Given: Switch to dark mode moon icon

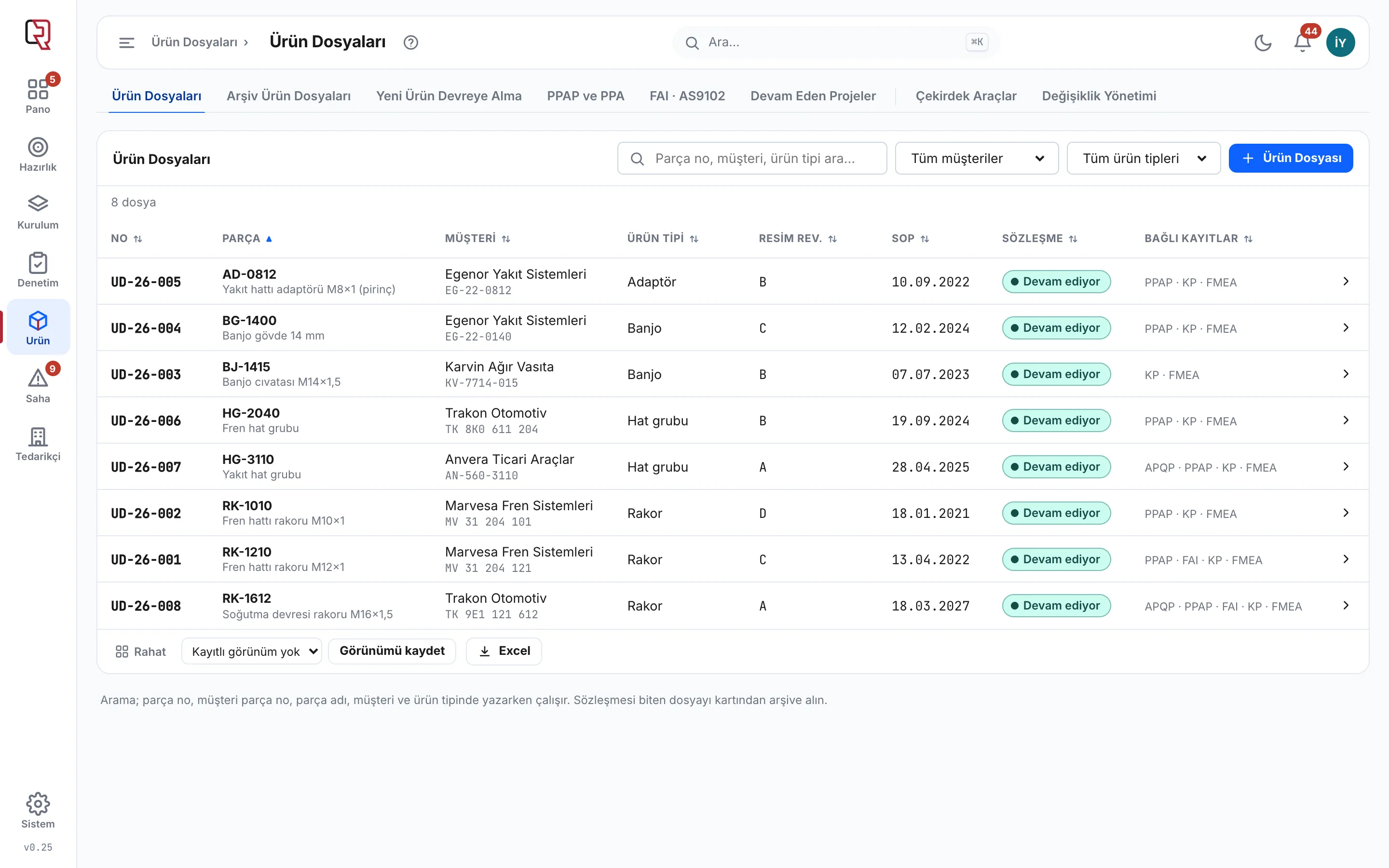Looking at the screenshot, I should pyautogui.click(x=1263, y=42).
